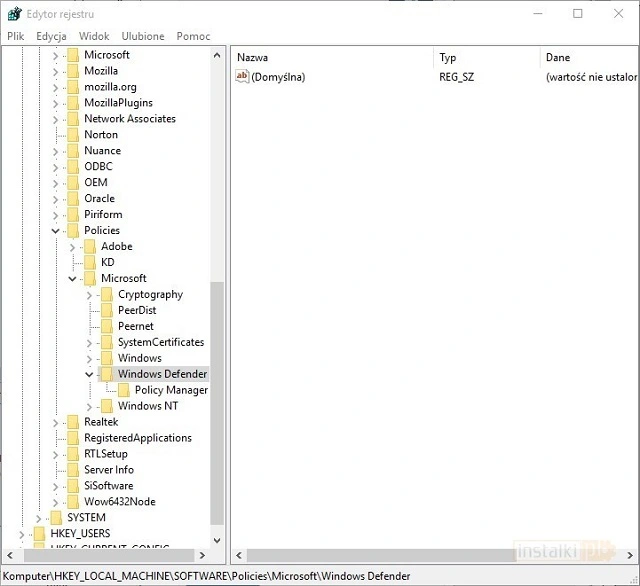Image resolution: width=640 pixels, height=586 pixels.
Task: Expand the SystemCertificates key
Action: tap(89, 342)
